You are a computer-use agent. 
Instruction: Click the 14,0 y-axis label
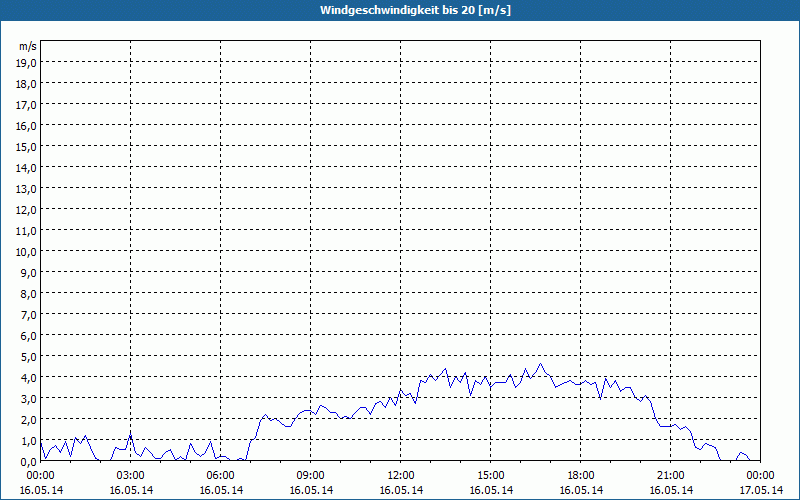tap(26, 168)
